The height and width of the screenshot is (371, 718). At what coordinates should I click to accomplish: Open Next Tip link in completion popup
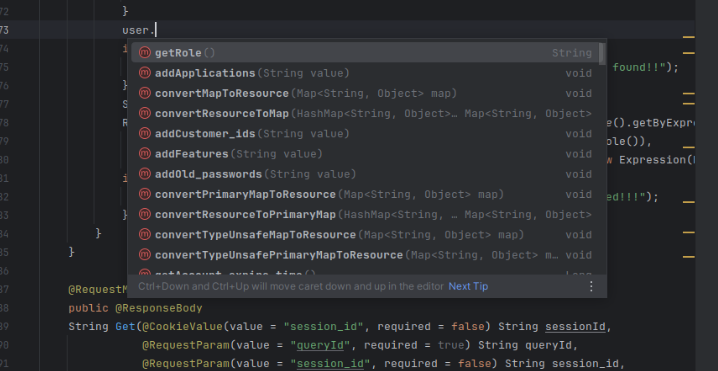[x=468, y=286]
